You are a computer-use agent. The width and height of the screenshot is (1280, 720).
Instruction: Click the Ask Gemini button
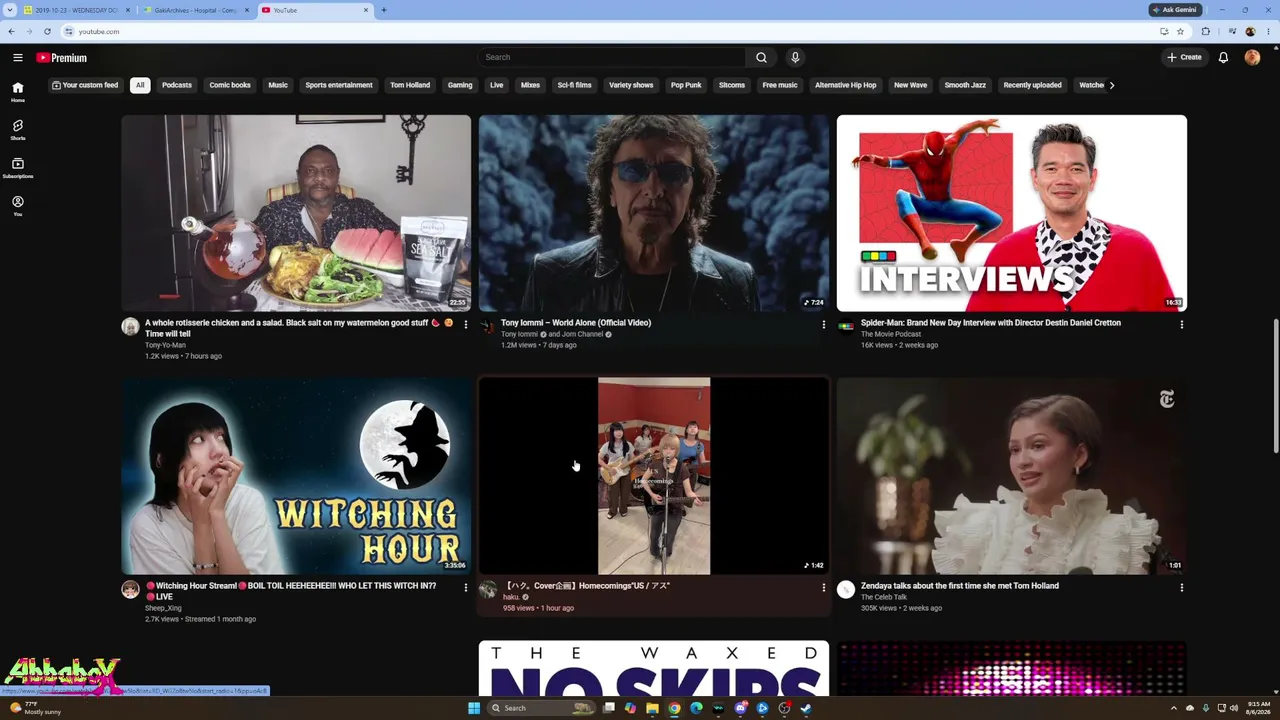[1175, 10]
